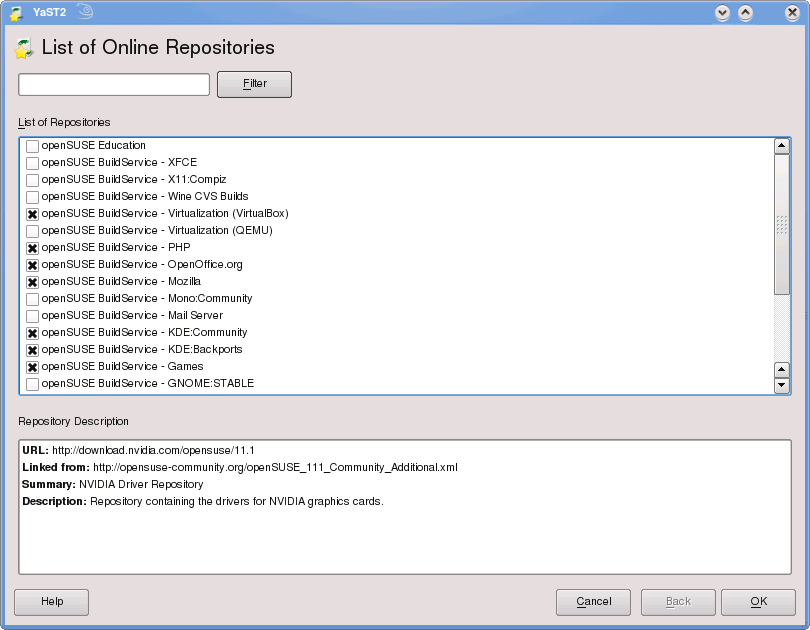Click the repository list scrollbar thumb

(x=782, y=225)
